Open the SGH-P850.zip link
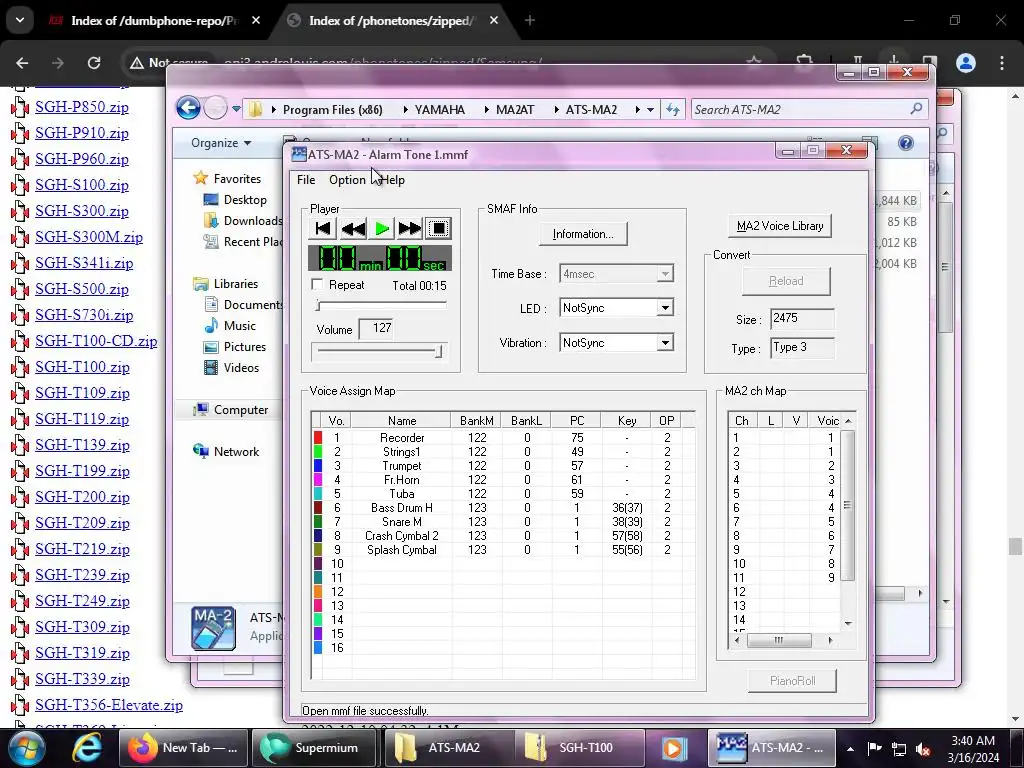Screen dimensions: 1024x768 point(82,107)
